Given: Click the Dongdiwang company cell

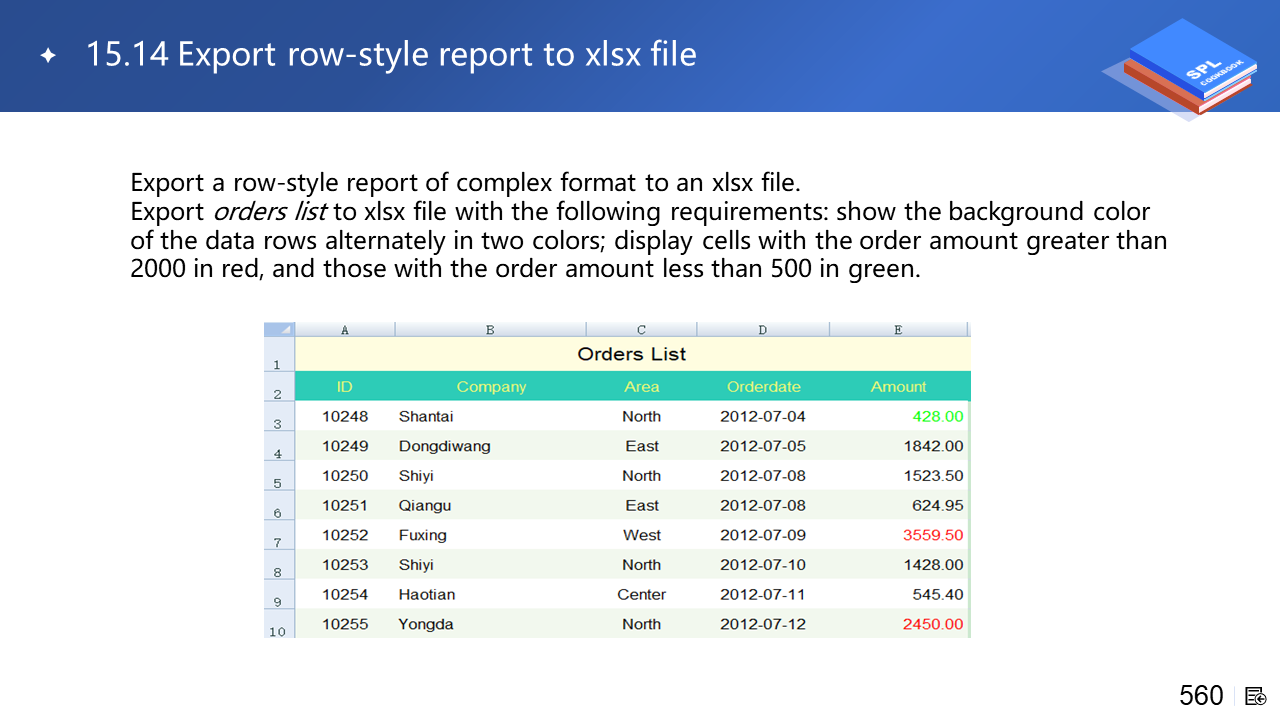Looking at the screenshot, I should (444, 446).
